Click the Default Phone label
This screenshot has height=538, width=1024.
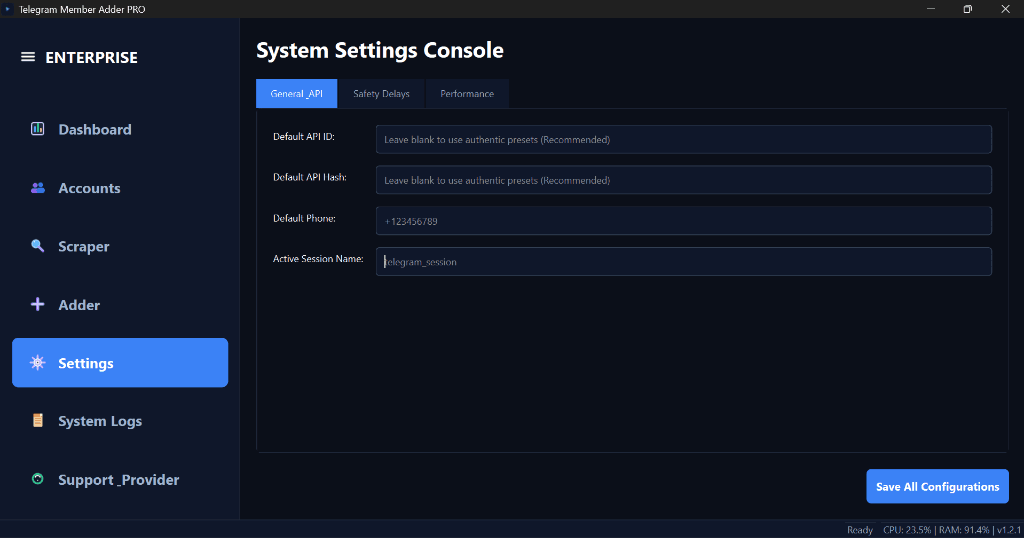(304, 218)
